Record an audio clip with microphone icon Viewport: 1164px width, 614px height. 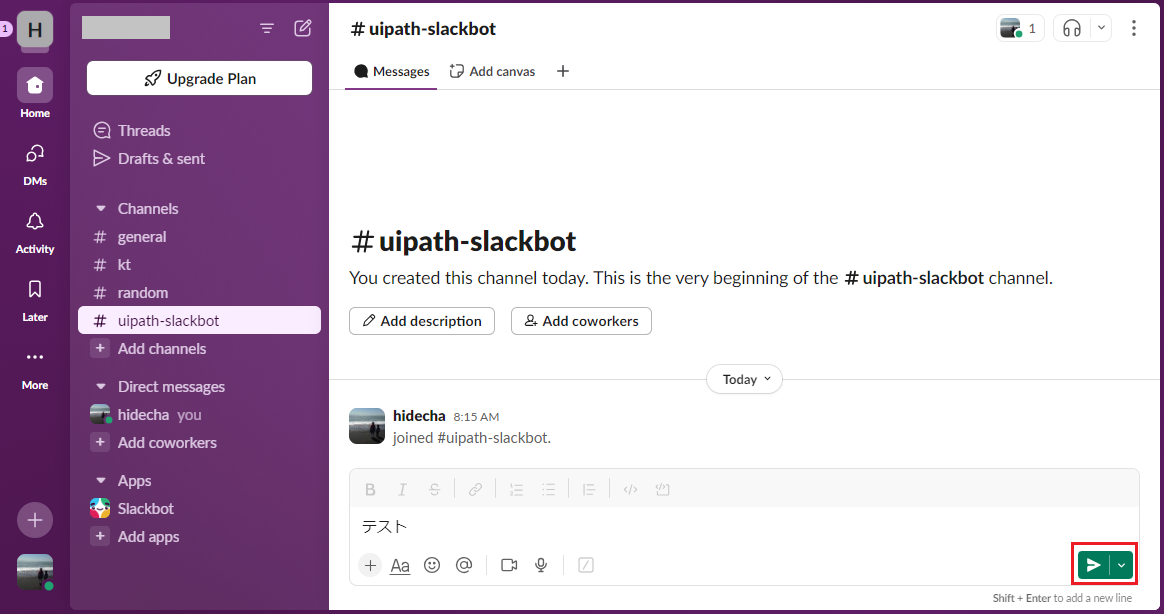pos(541,565)
